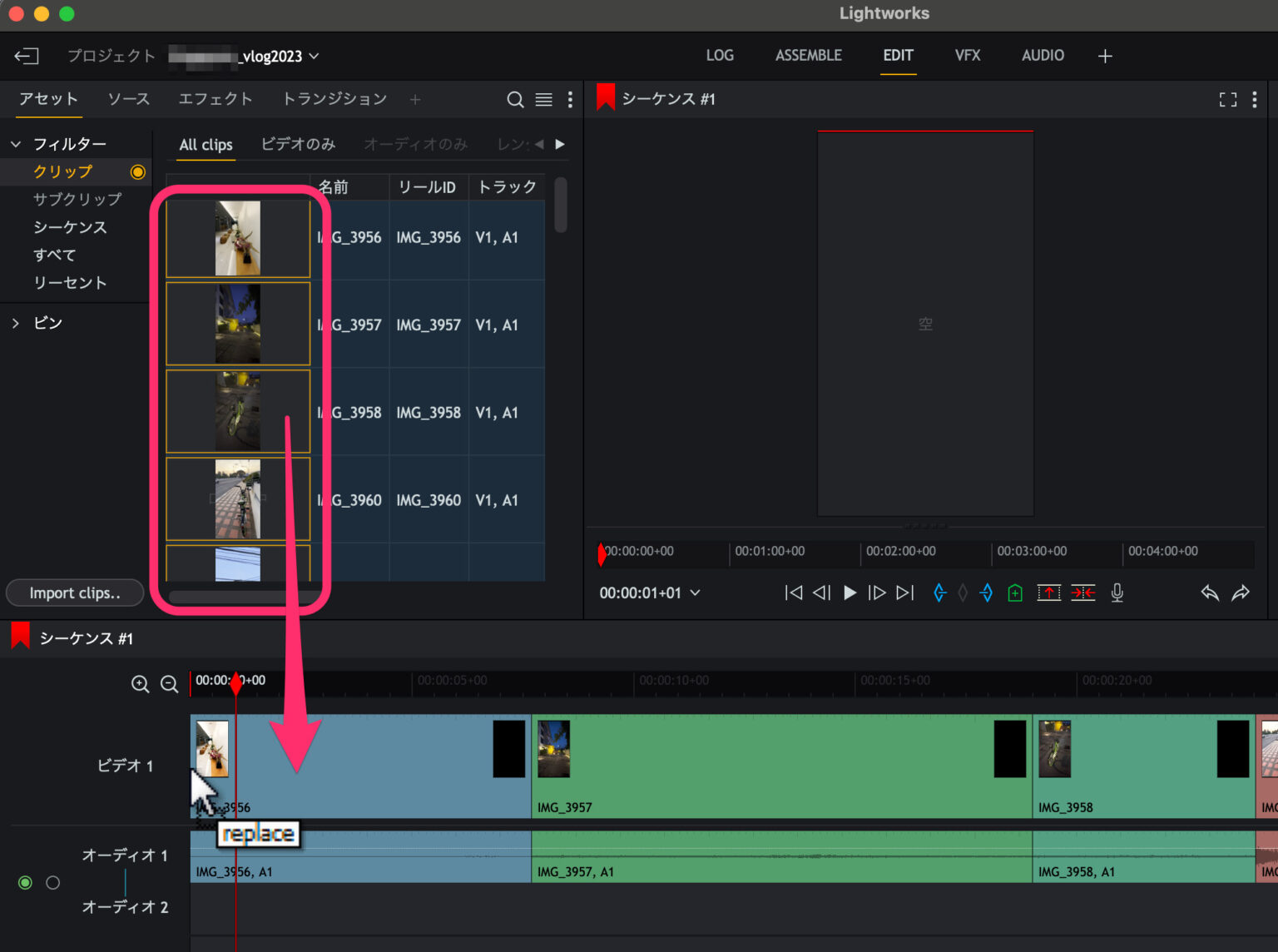The height and width of the screenshot is (952, 1278).
Task: Click the Remove and close gap icon
Action: [x=1083, y=593]
